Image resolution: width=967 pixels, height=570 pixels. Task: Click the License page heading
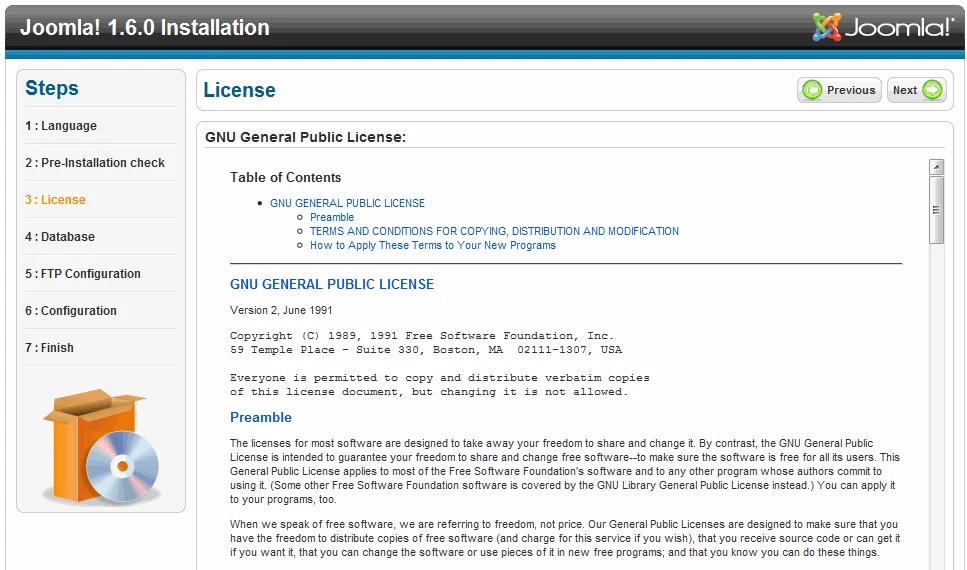pyautogui.click(x=239, y=90)
